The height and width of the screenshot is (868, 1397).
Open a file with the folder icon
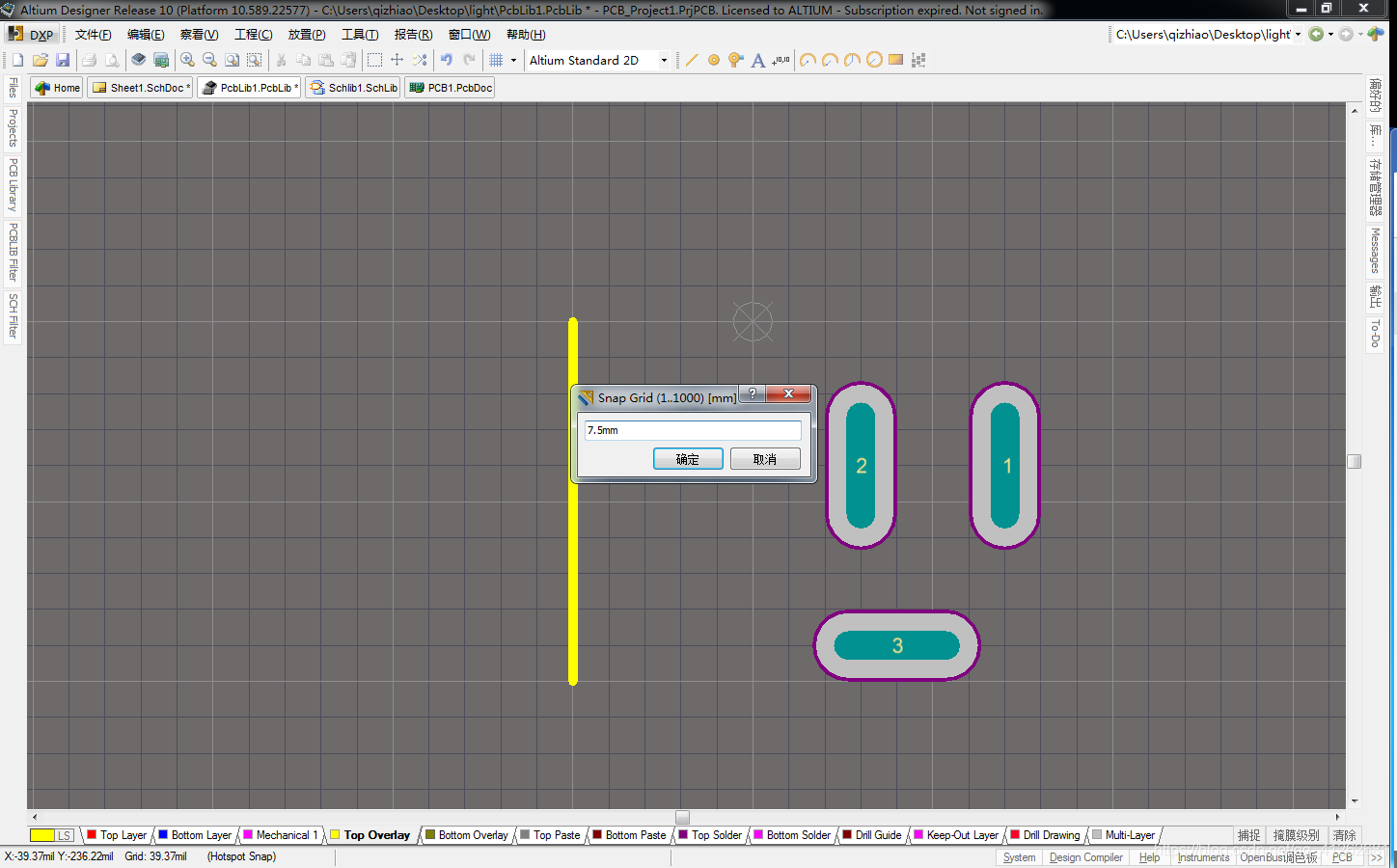41,60
